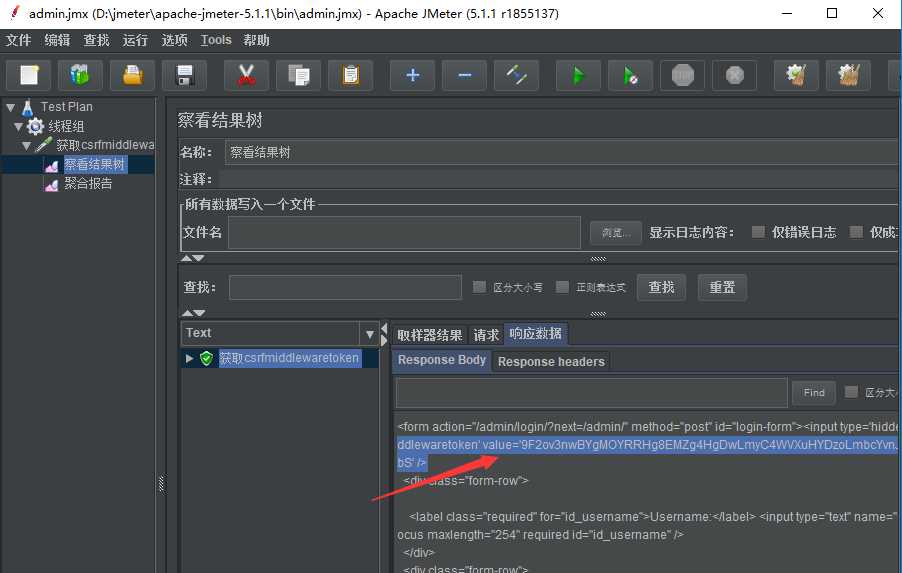Click the Test Plan flask icon
The height and width of the screenshot is (573, 902).
click(x=28, y=107)
